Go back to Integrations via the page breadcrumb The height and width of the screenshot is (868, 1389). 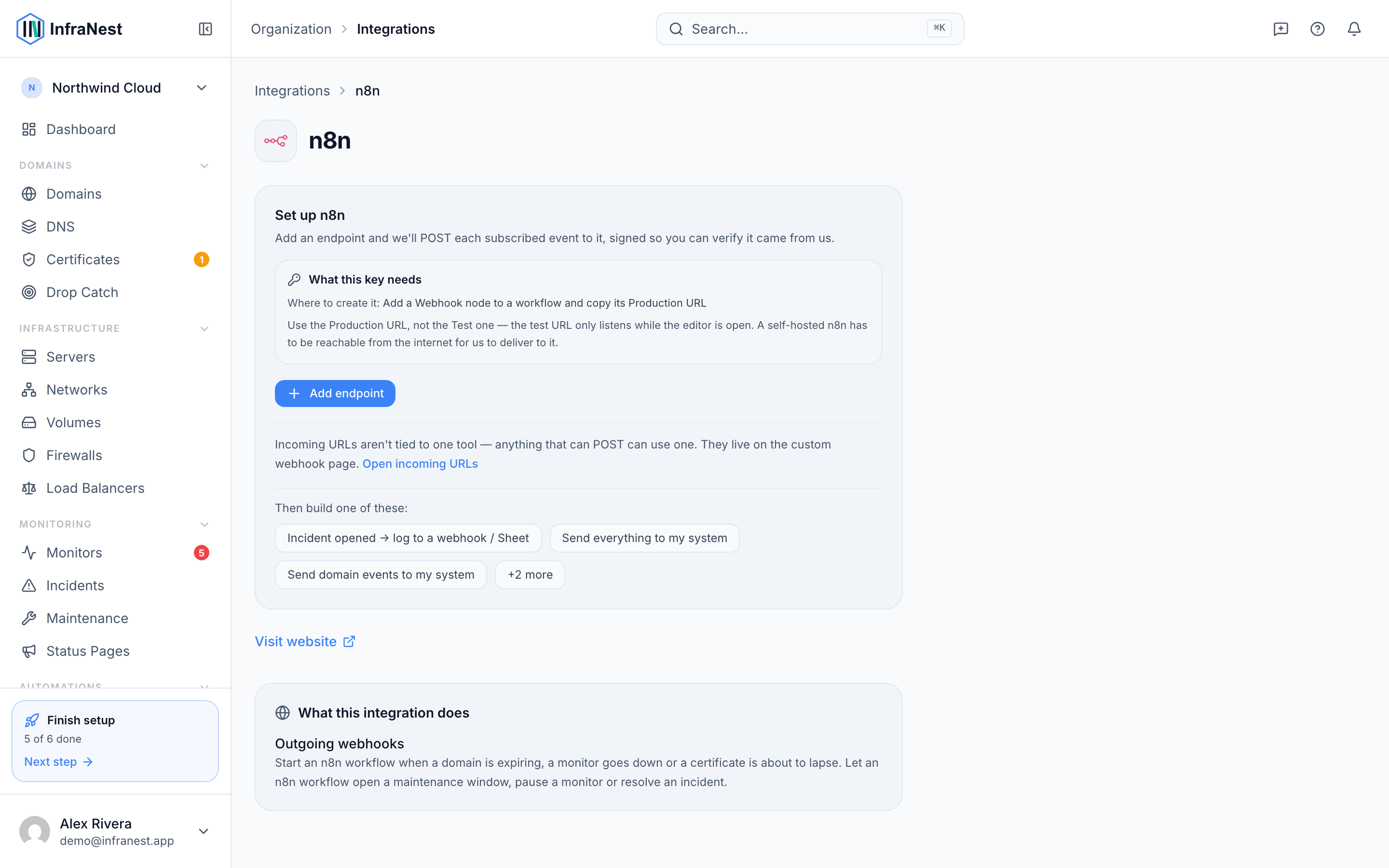[292, 91]
